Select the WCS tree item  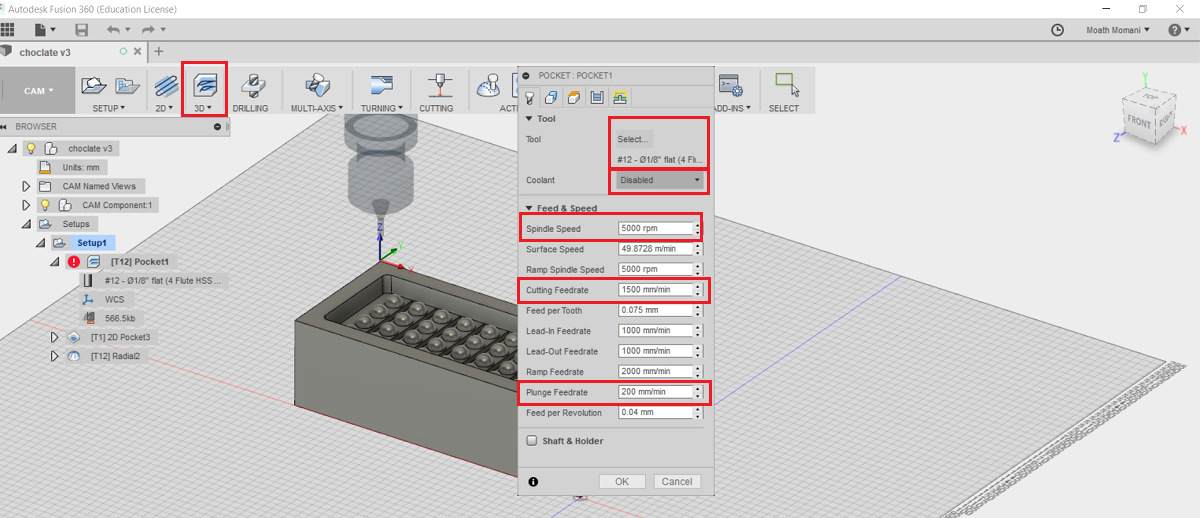116,299
